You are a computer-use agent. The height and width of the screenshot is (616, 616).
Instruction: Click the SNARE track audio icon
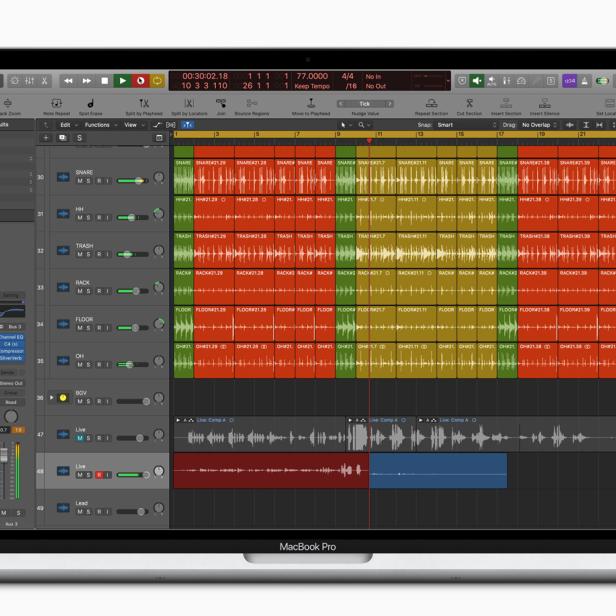63,177
